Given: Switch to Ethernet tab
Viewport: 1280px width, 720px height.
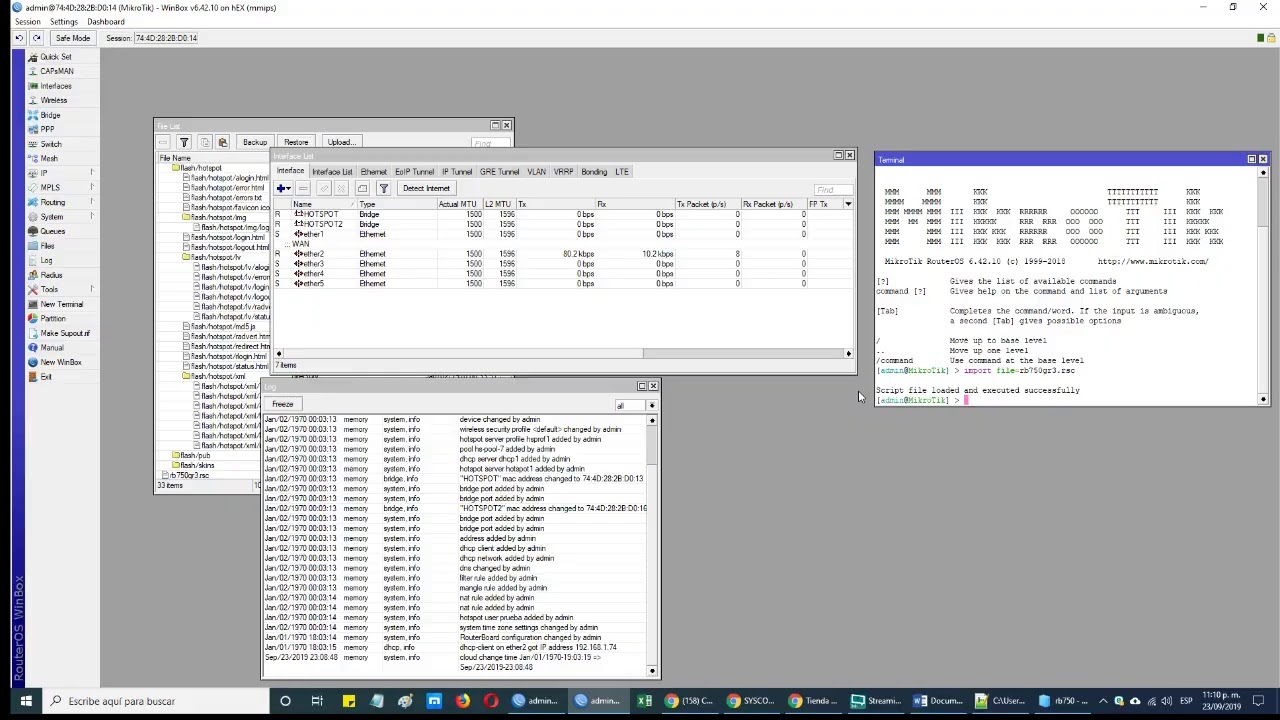Looking at the screenshot, I should coord(373,172).
